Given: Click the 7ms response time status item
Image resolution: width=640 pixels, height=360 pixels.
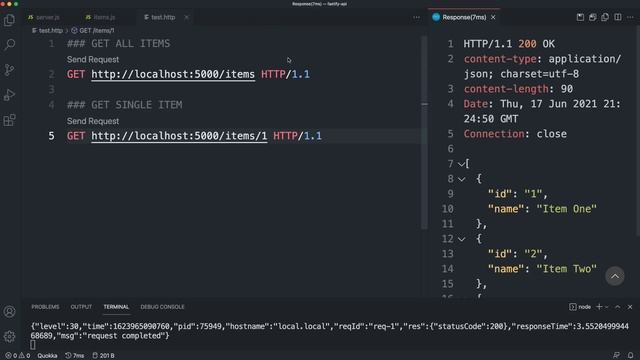Looking at the screenshot, I should 75,356.
